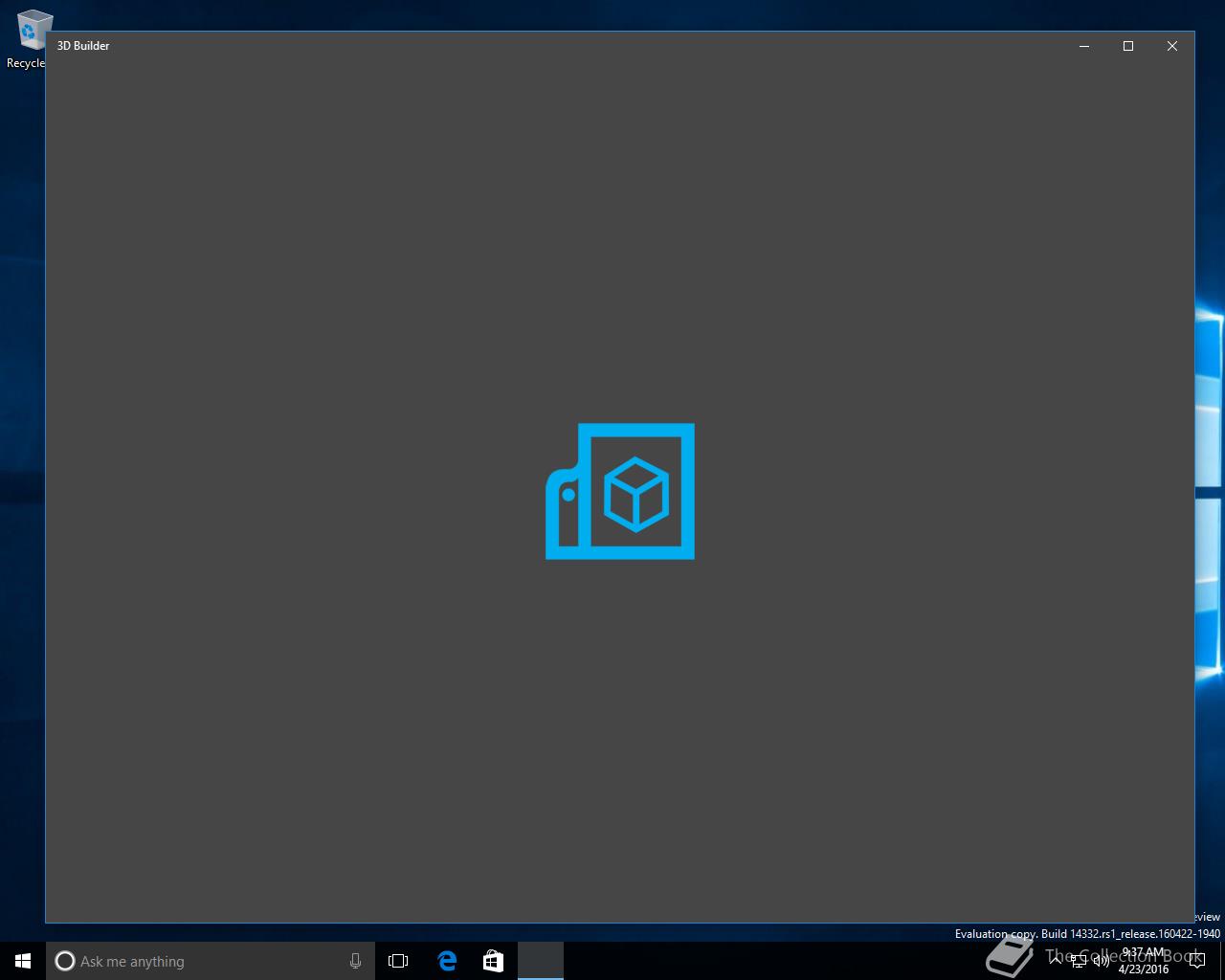Close the 3D Builder window
The height and width of the screenshot is (980, 1225).
(1172, 46)
